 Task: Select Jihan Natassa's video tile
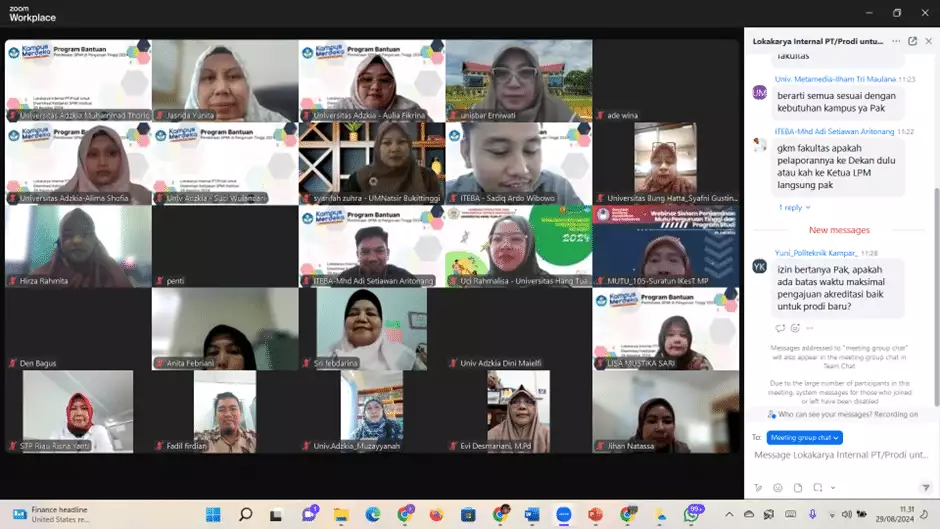point(665,411)
